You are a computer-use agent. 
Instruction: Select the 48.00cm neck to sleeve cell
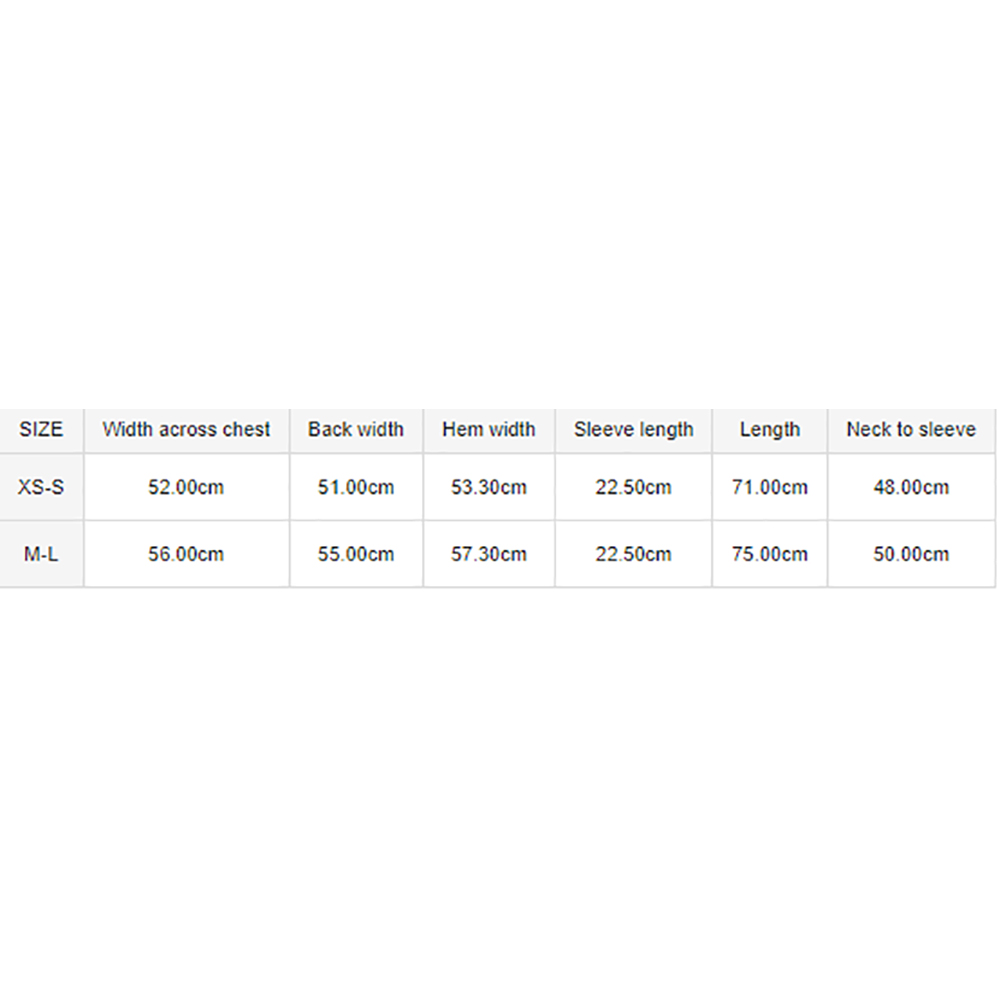click(911, 487)
